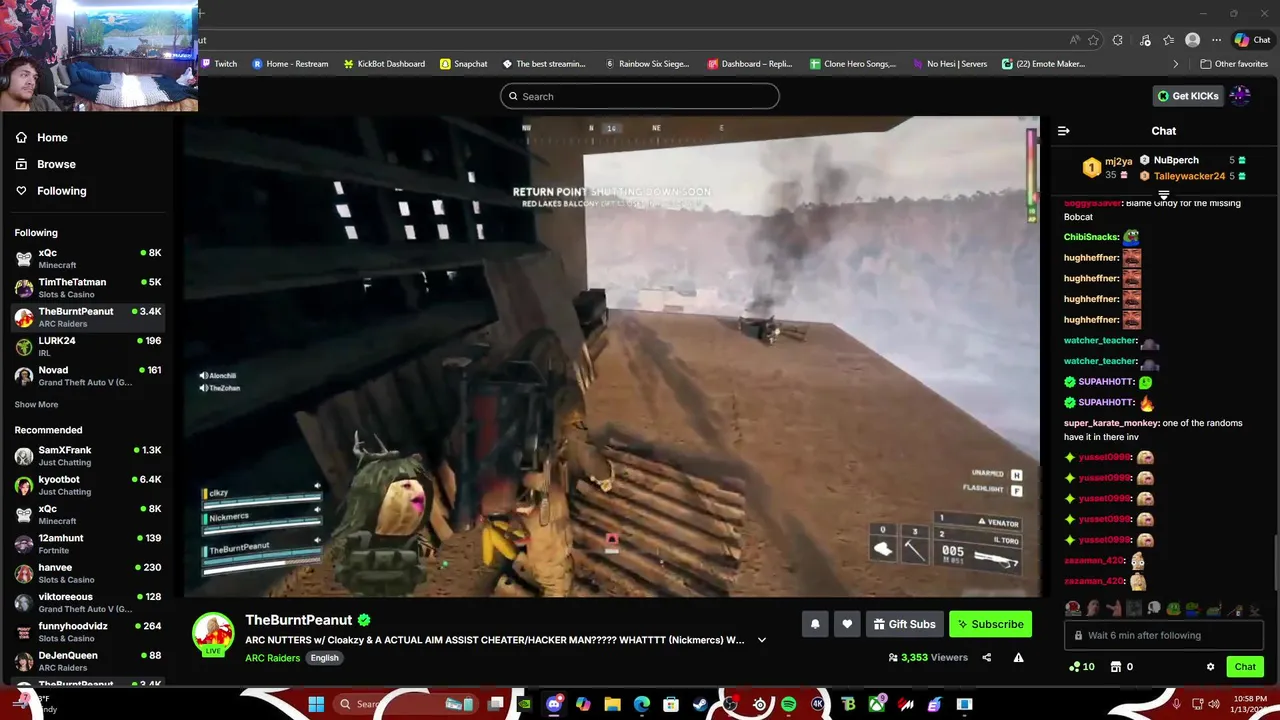Viewport: 1280px width, 720px height.
Task: Collapse the chat panel with arrow icon
Action: pos(1064,131)
